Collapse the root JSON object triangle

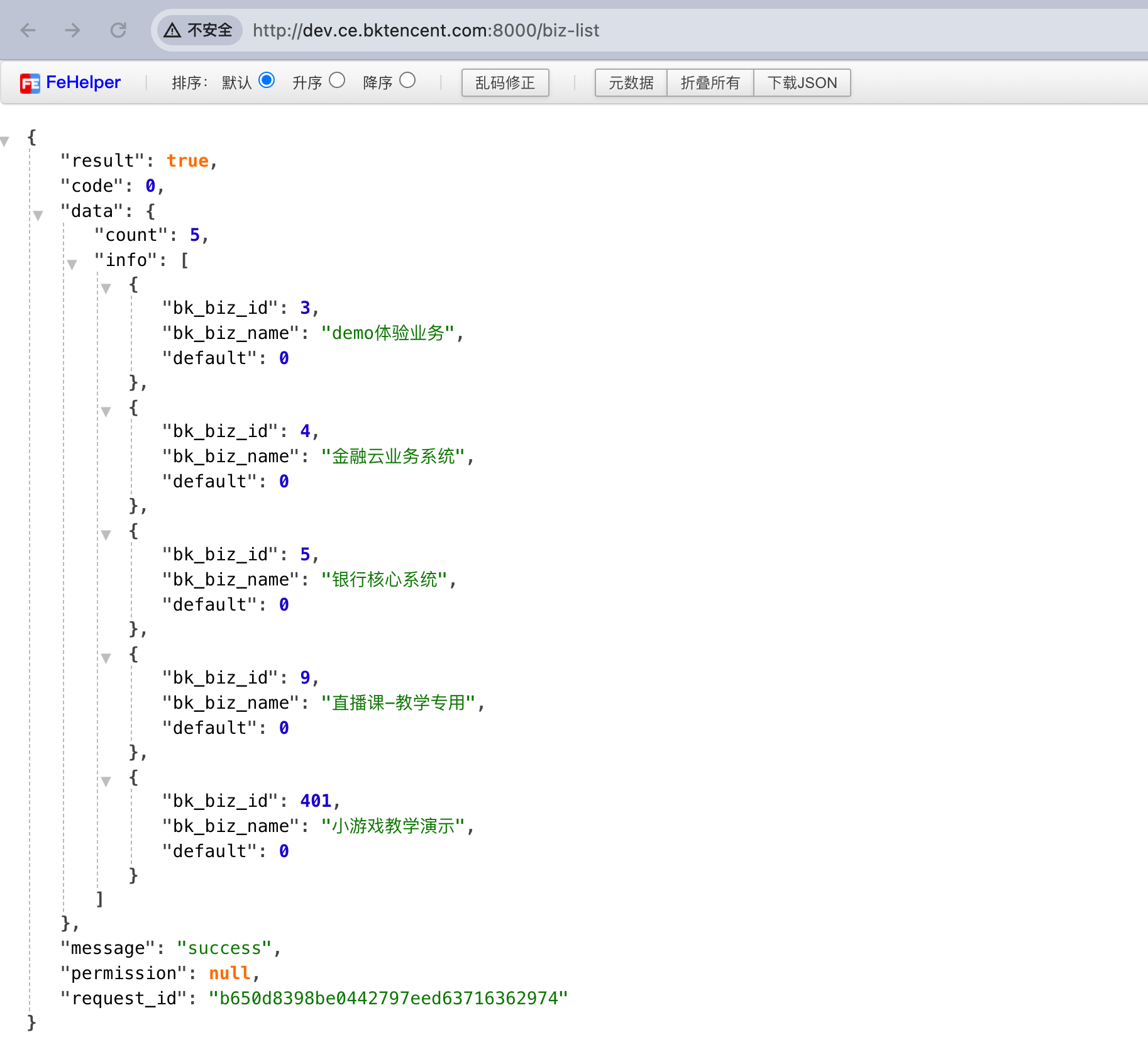click(x=5, y=141)
